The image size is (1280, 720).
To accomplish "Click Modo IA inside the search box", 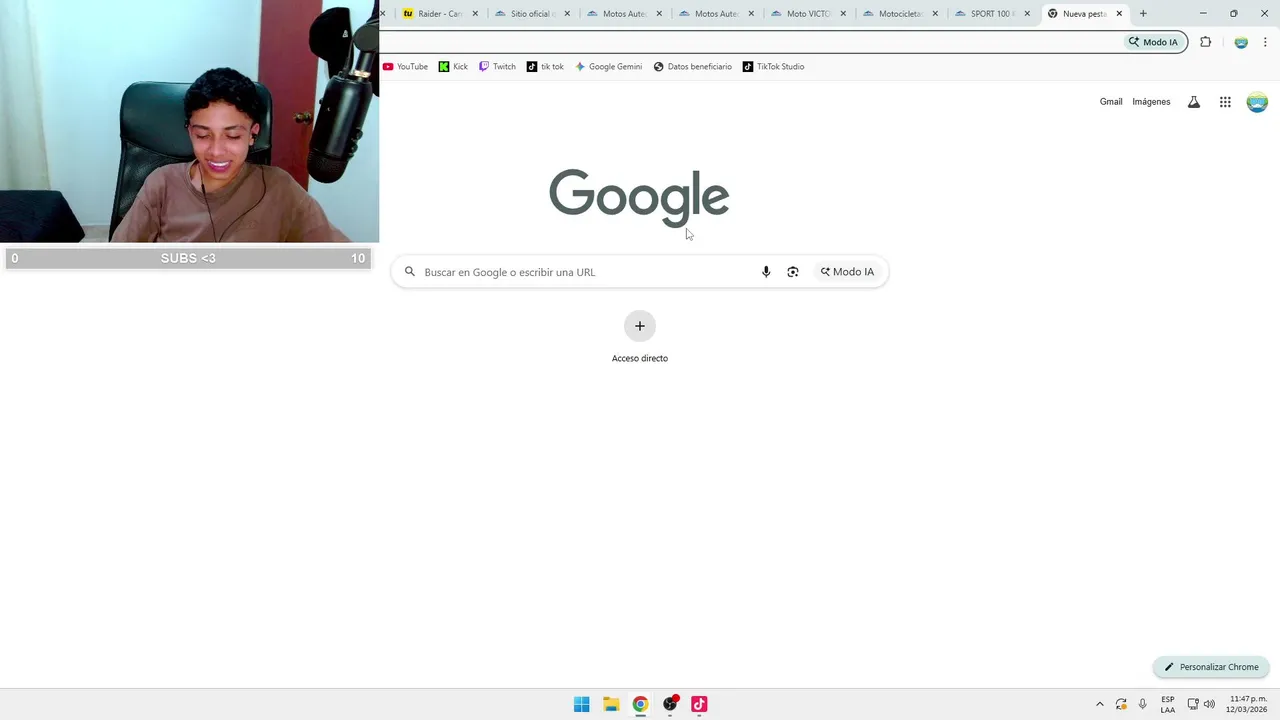I will [x=847, y=272].
